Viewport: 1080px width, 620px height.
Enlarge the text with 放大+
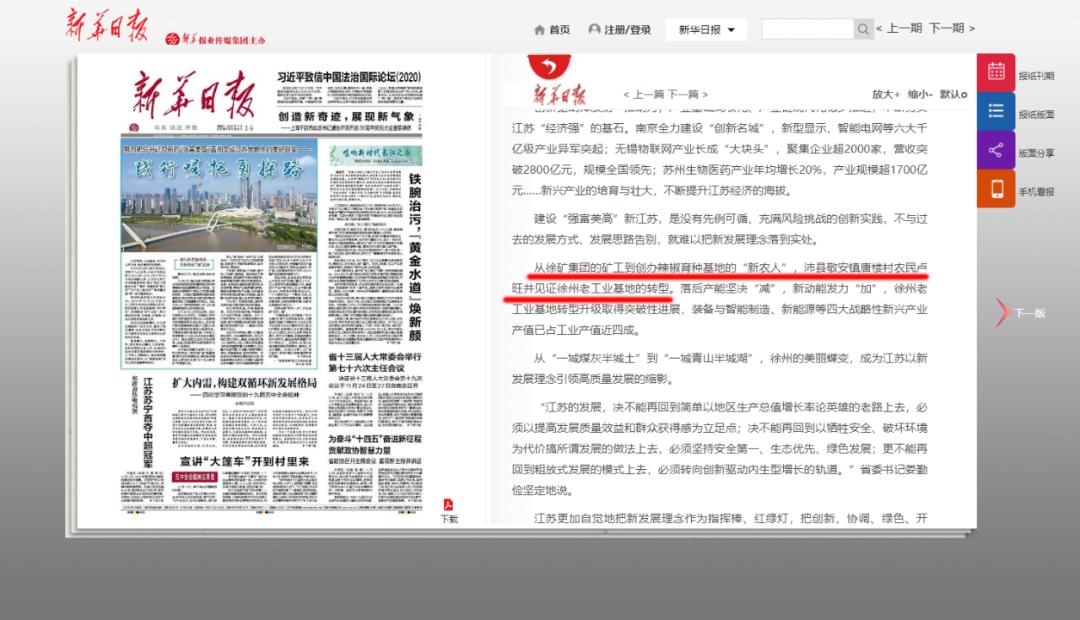886,94
